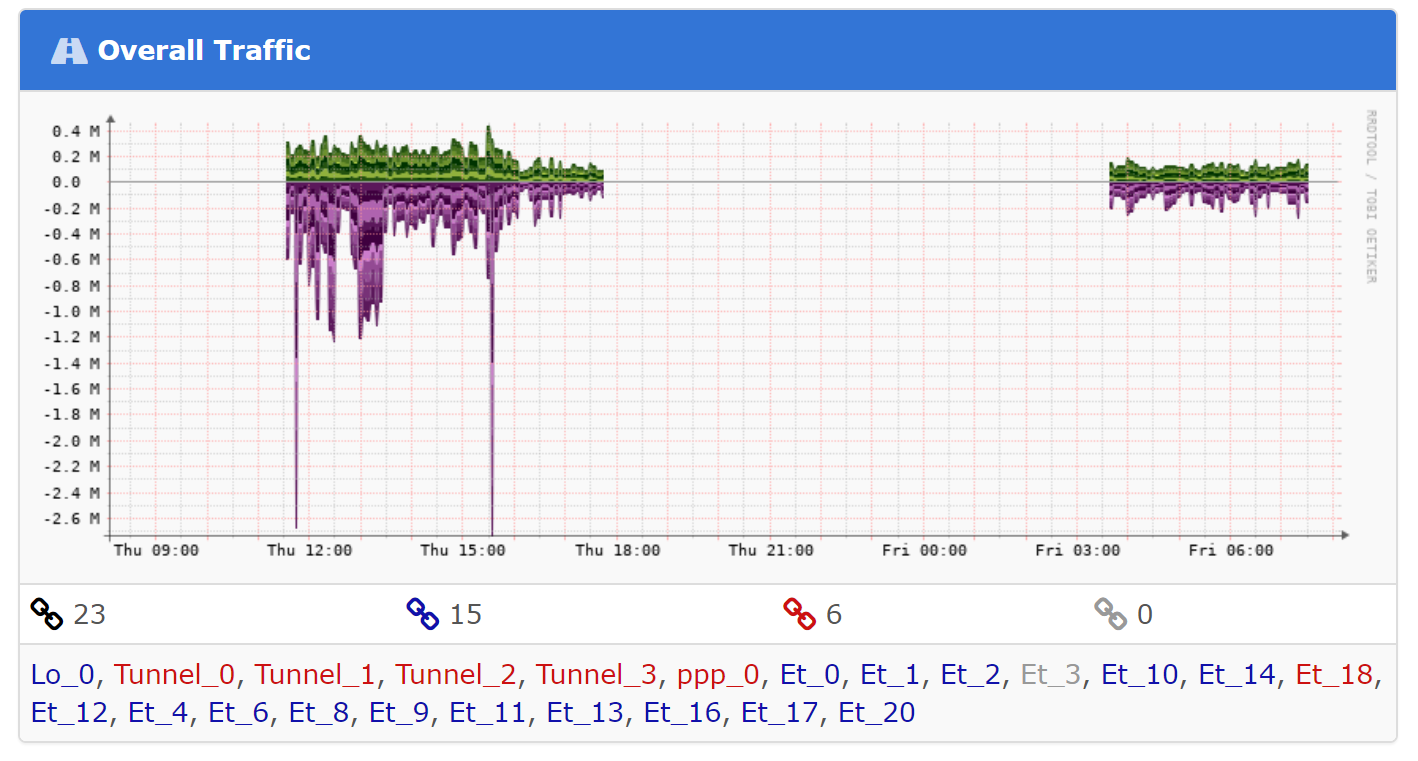The width and height of the screenshot is (1418, 761).
Task: Select the Tunnel_3 interface link
Action: coord(596,675)
